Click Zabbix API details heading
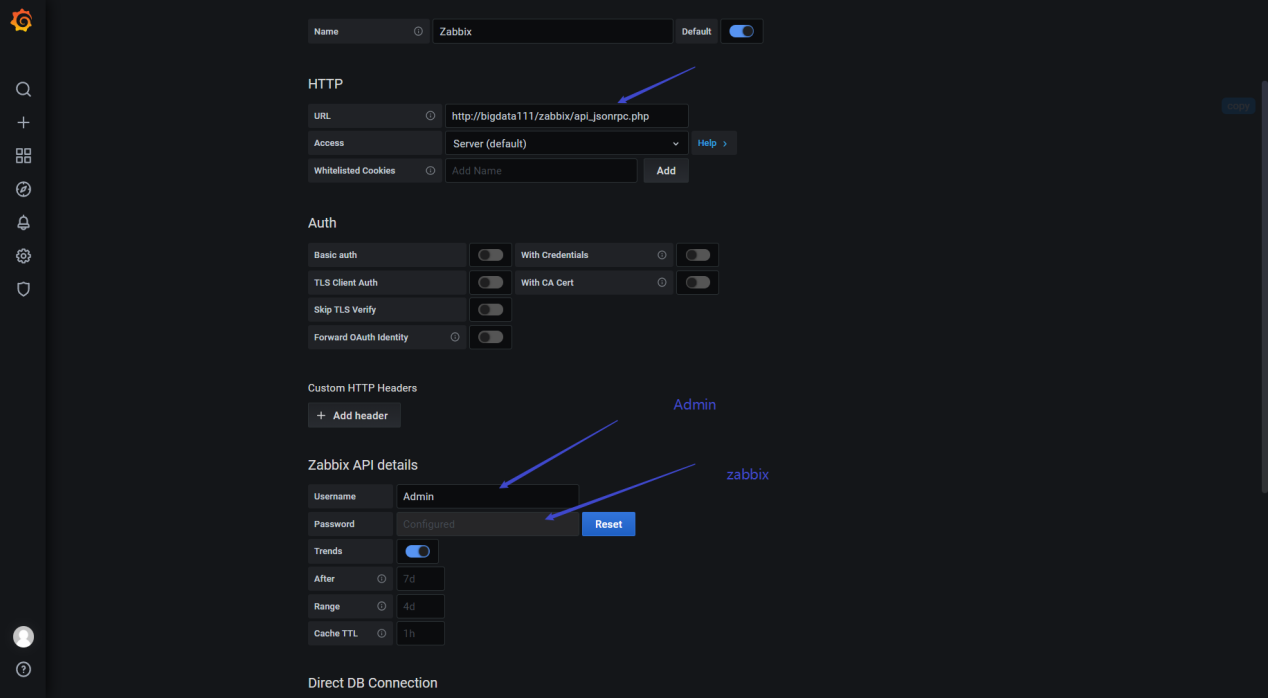The height and width of the screenshot is (698, 1268). [x=363, y=465]
